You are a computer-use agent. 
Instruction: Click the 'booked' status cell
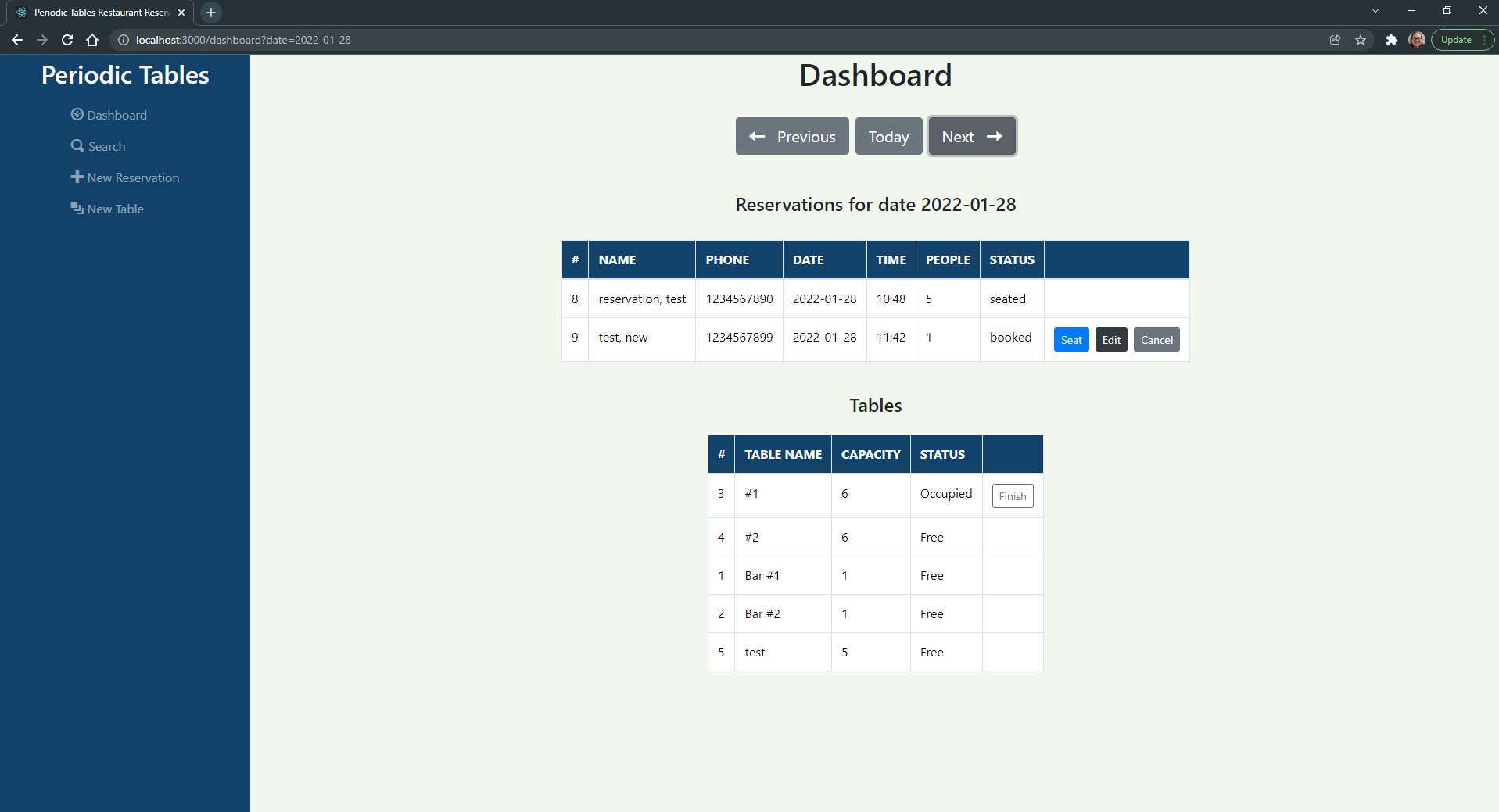(x=1012, y=339)
